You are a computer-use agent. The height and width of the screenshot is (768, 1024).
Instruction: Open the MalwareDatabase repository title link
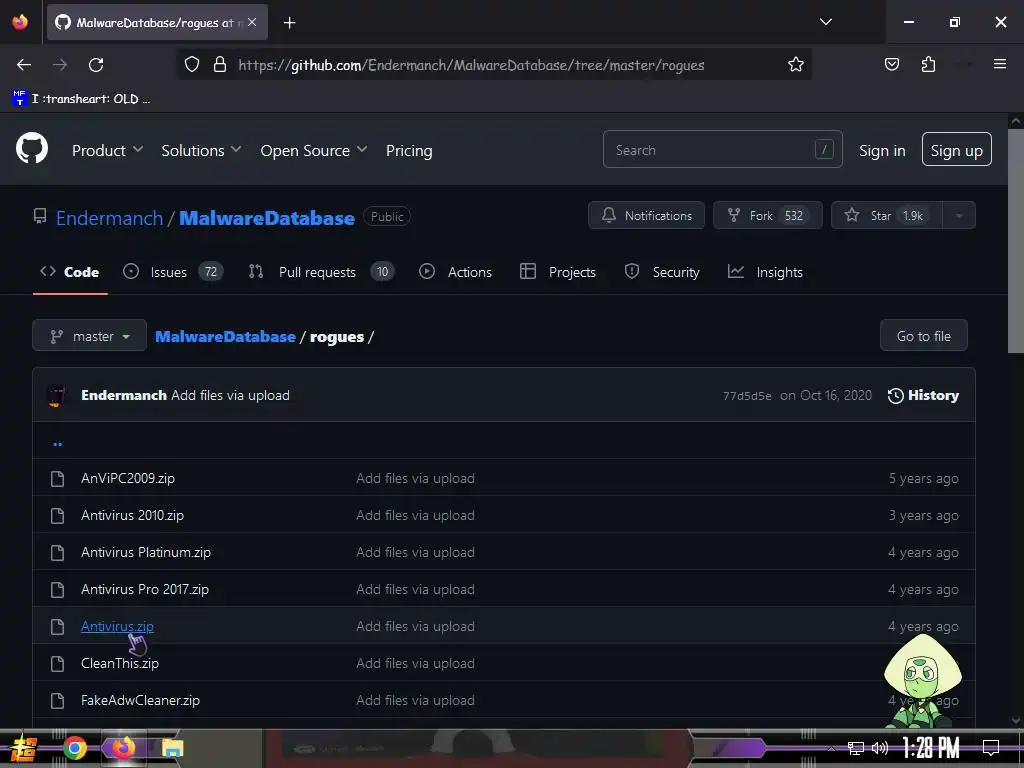pyautogui.click(x=266, y=217)
